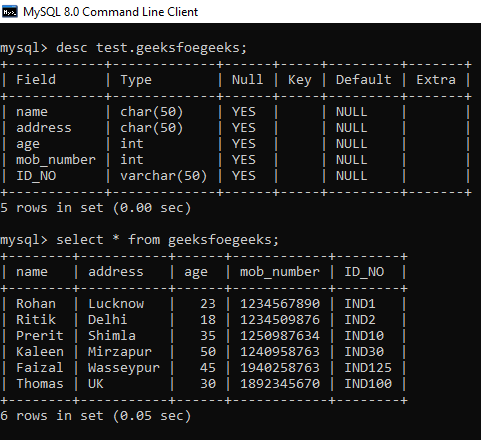This screenshot has height=440, width=481.
Task: Click the address 'Wasseypur'
Action: pos(124,368)
